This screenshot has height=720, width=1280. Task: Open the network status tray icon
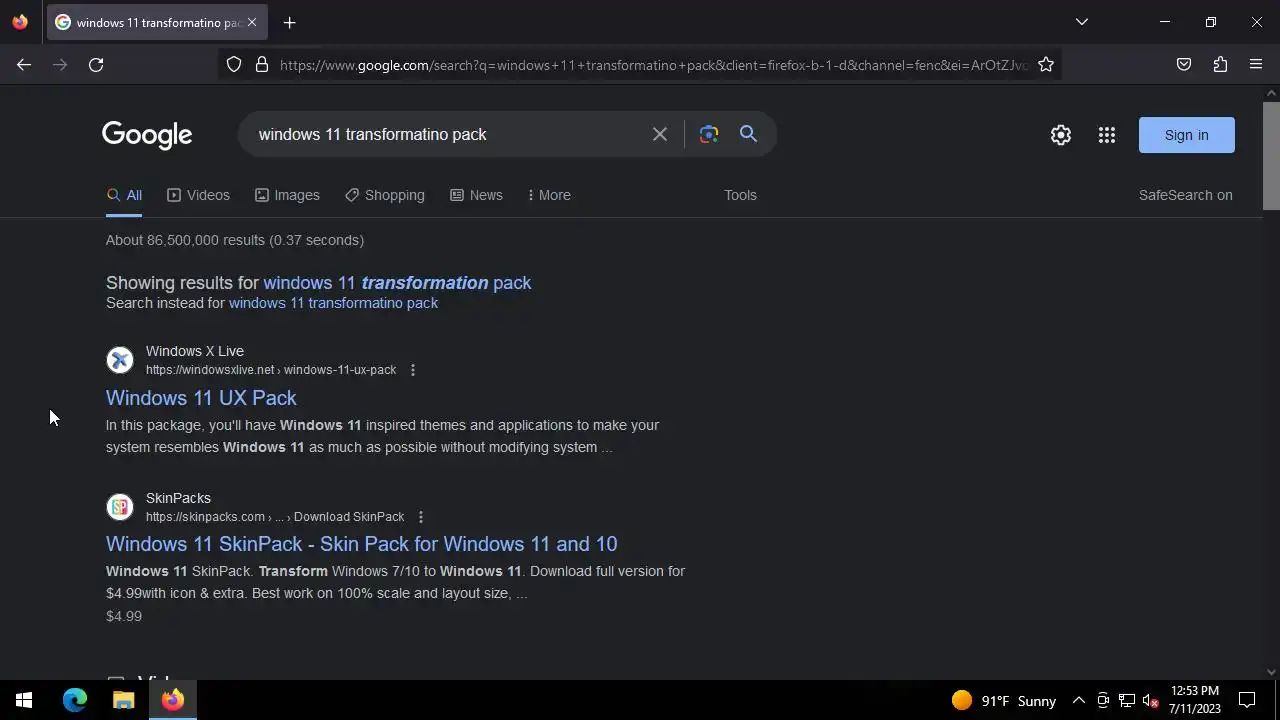pos(1127,701)
